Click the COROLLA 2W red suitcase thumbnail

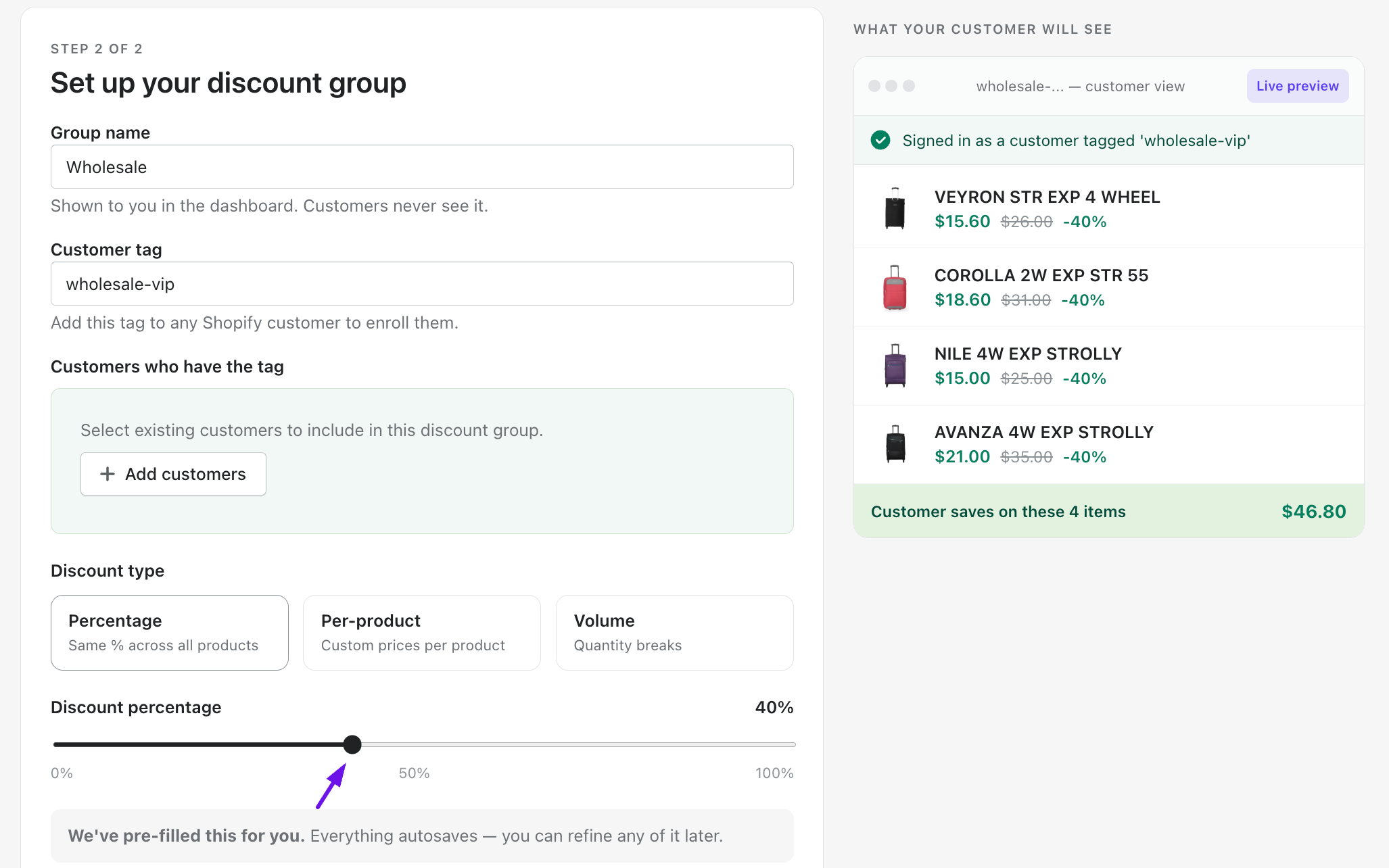[895, 287]
